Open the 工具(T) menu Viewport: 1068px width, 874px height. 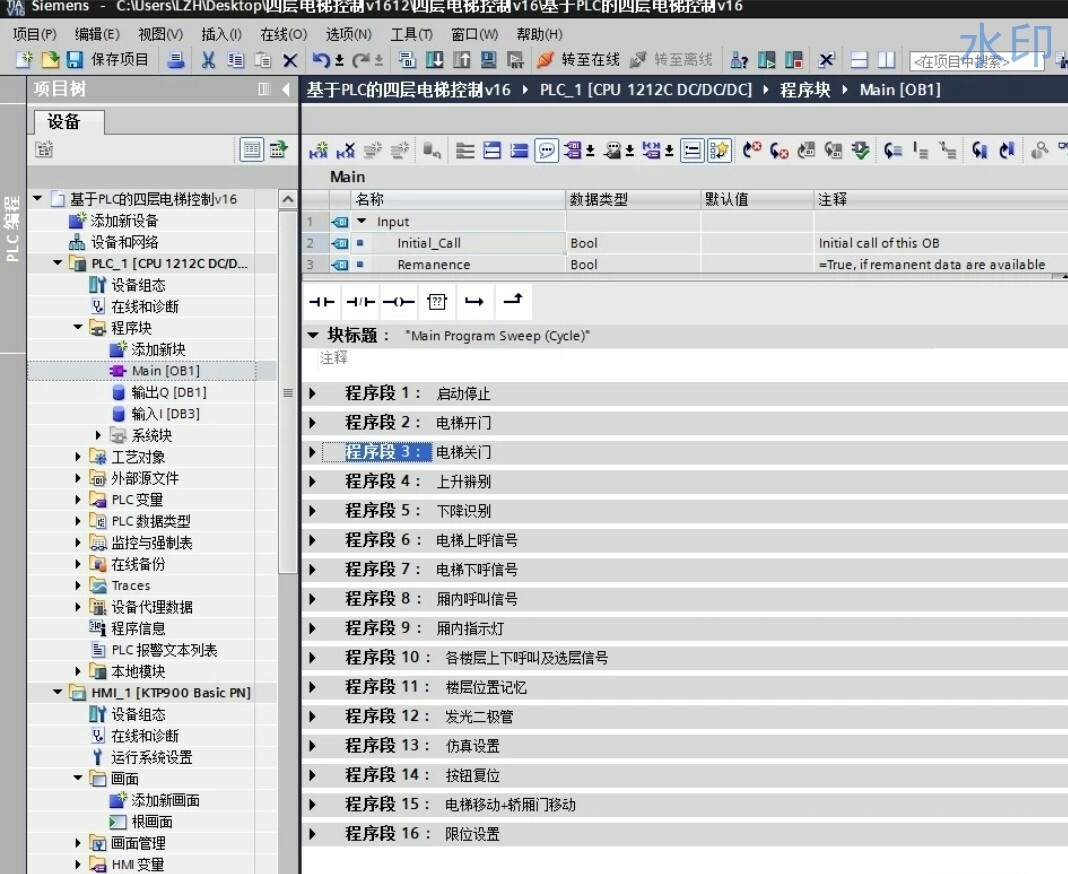[411, 34]
